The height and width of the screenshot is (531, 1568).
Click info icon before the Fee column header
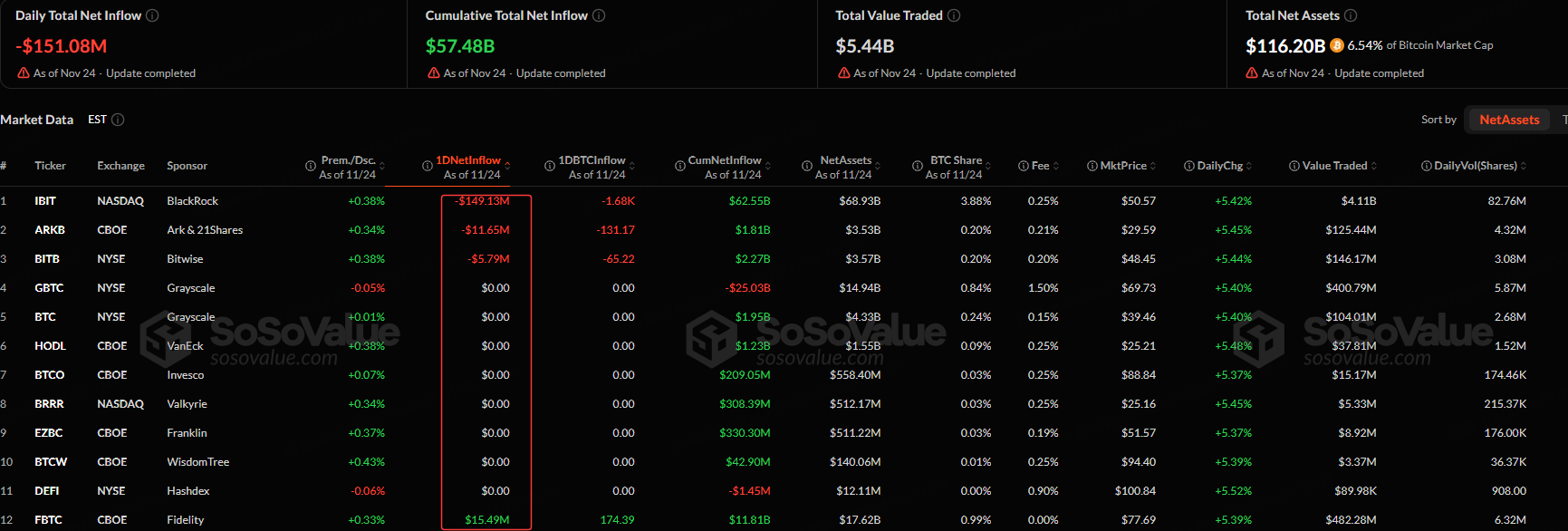tap(1023, 166)
